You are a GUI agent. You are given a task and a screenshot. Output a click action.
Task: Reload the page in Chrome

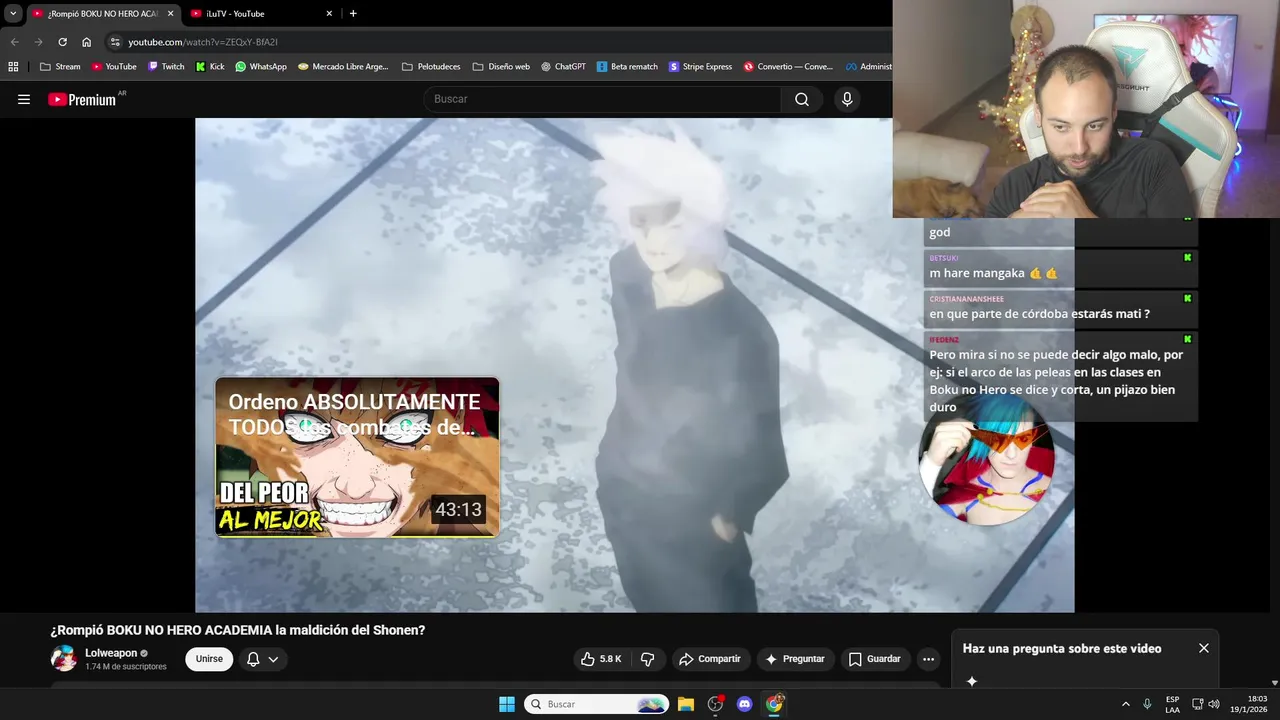pyautogui.click(x=62, y=42)
